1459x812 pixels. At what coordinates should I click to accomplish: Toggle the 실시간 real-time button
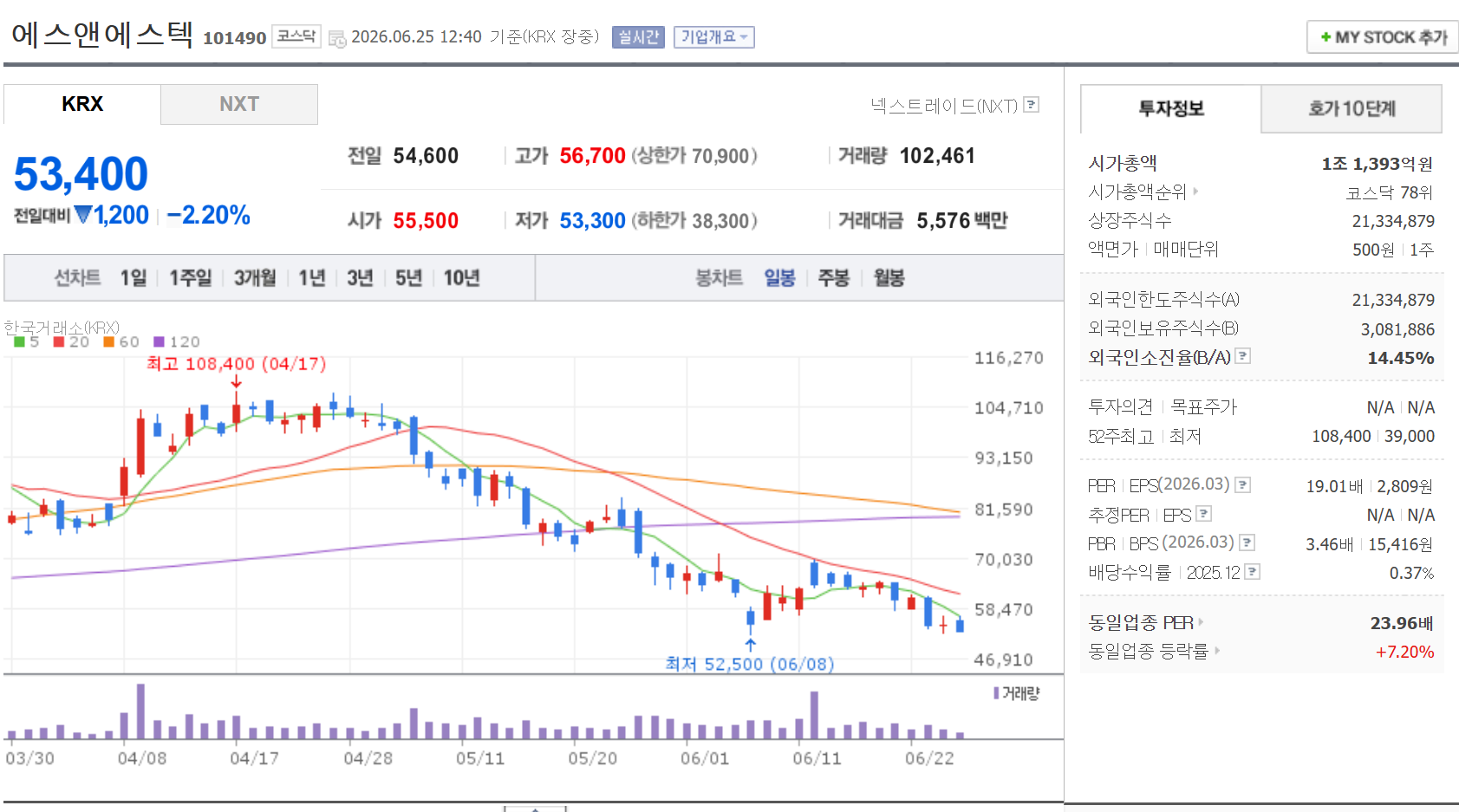(638, 37)
